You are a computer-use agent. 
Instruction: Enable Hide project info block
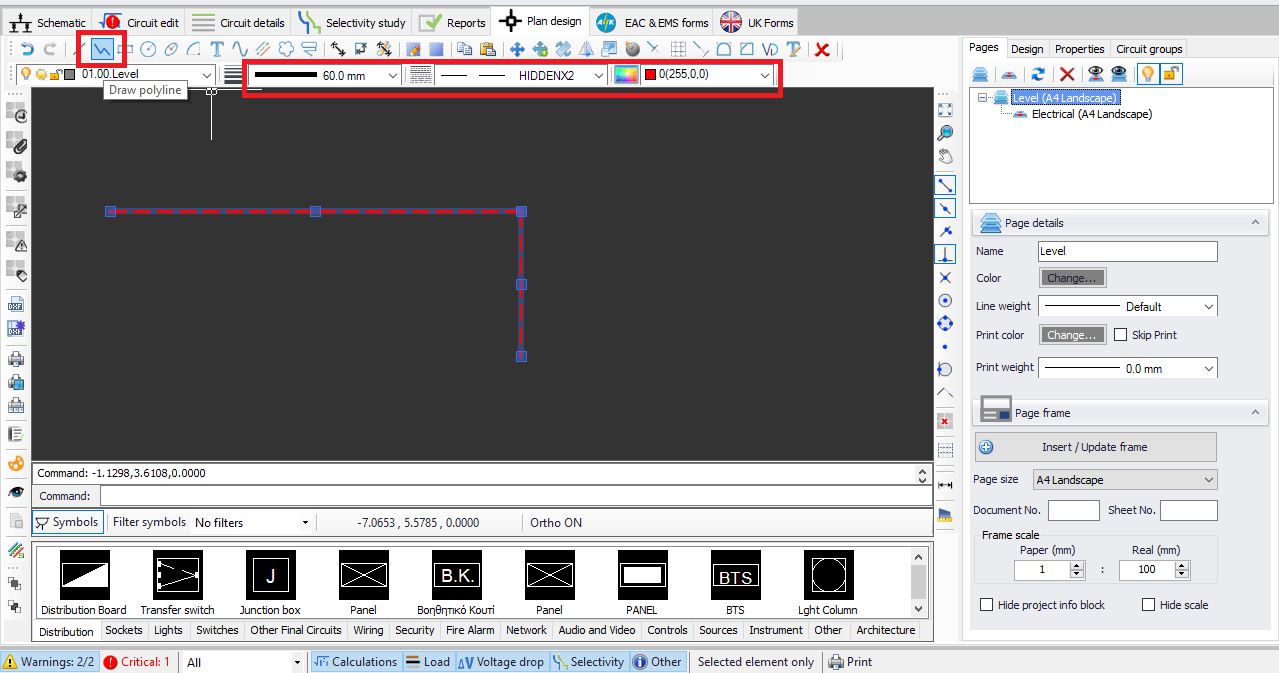(x=987, y=605)
